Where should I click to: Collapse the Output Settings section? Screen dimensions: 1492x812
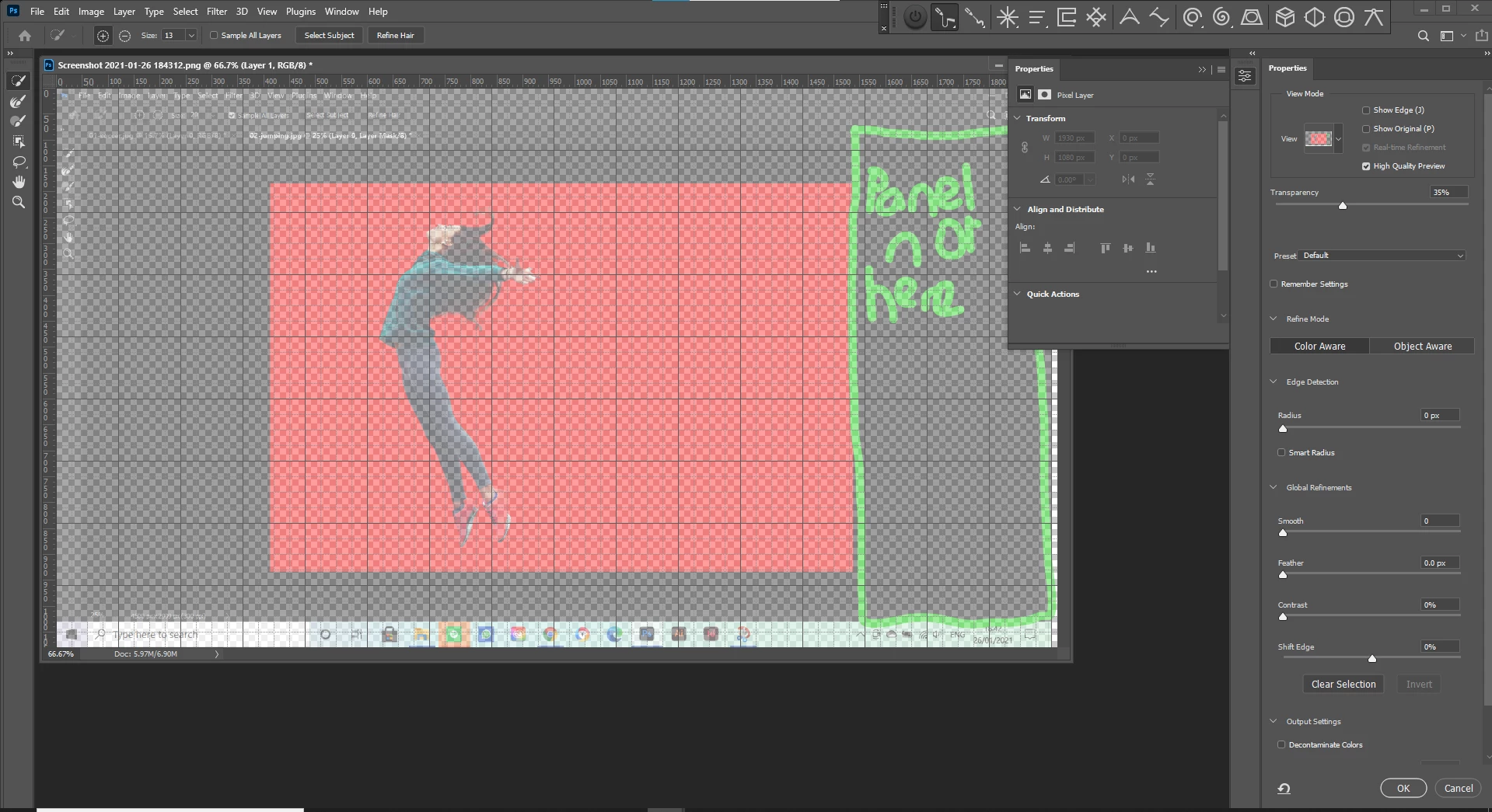[1274, 721]
